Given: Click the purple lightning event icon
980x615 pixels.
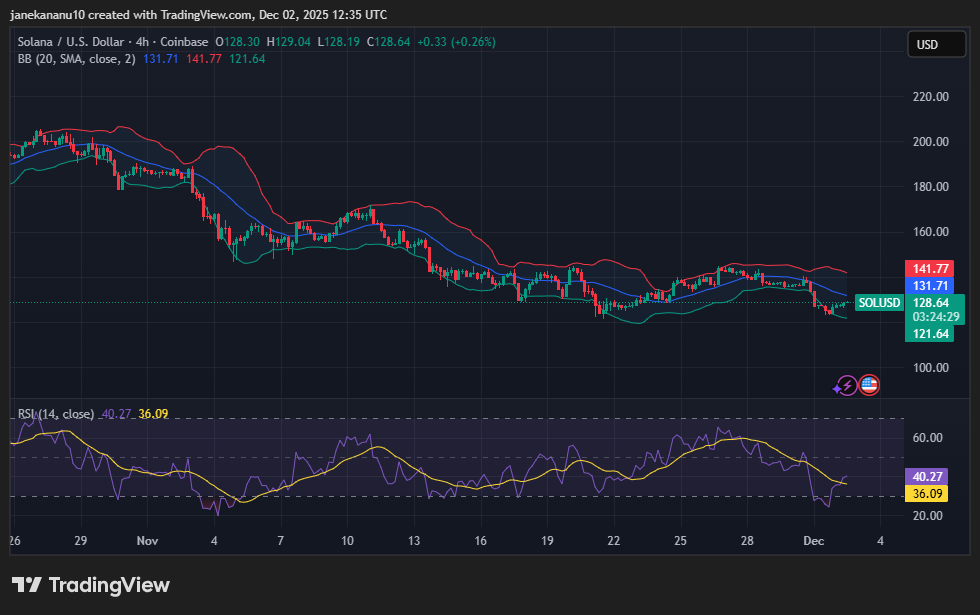Looking at the screenshot, I should (846, 385).
